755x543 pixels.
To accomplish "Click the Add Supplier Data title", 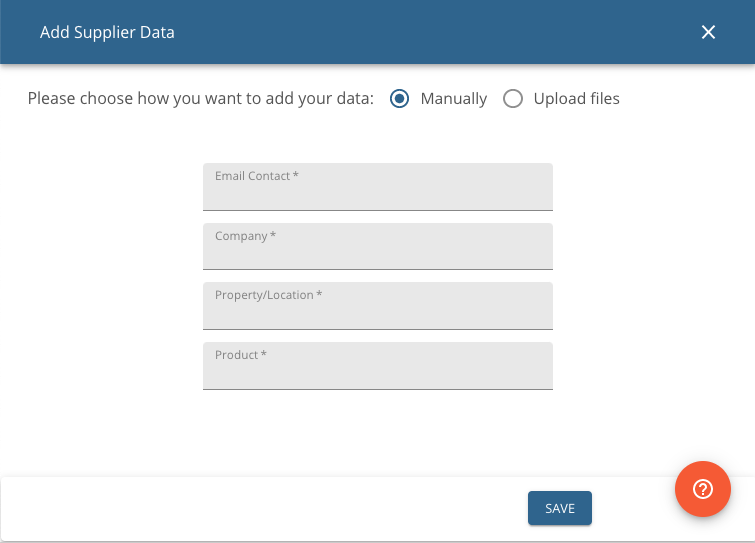I will pos(107,32).
